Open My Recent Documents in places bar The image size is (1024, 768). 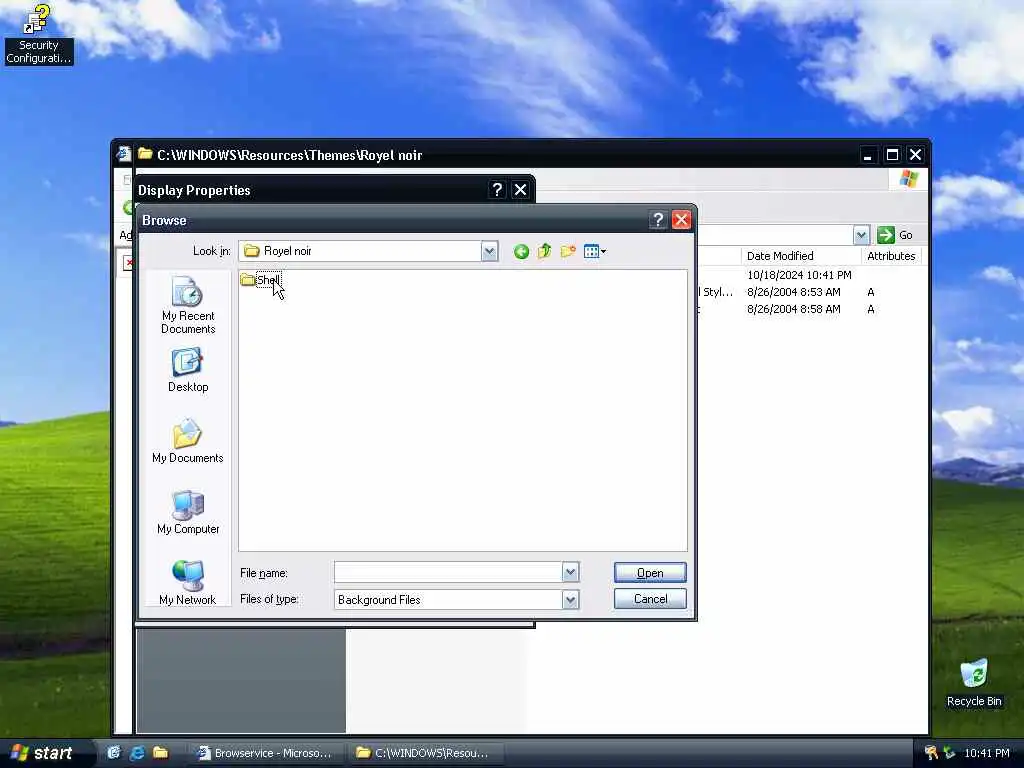pos(188,306)
